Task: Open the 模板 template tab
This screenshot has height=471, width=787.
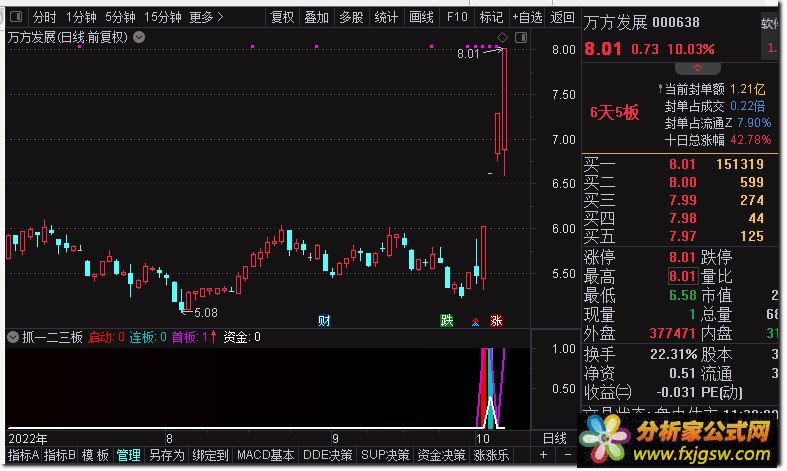Action: click(x=95, y=455)
